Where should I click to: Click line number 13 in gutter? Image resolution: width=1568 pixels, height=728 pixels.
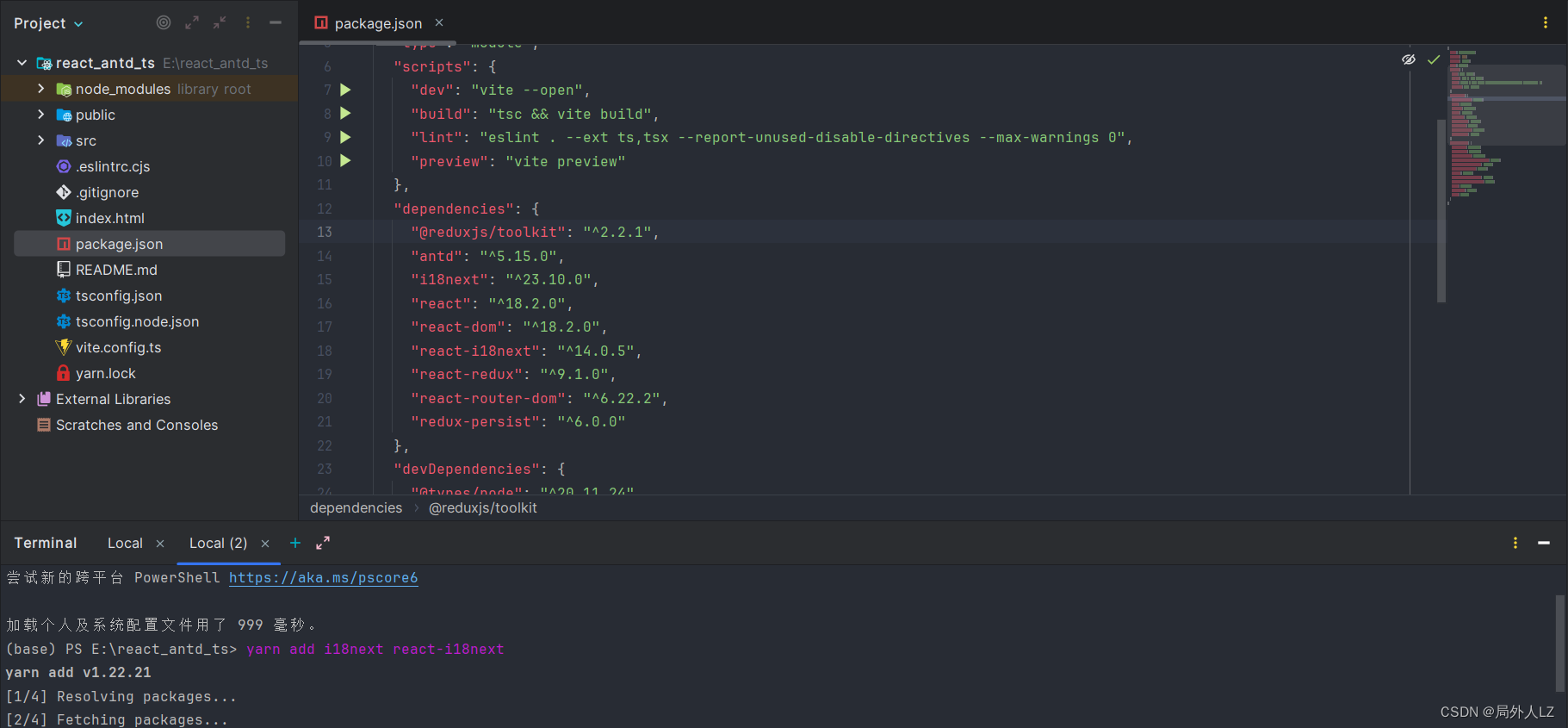click(325, 232)
